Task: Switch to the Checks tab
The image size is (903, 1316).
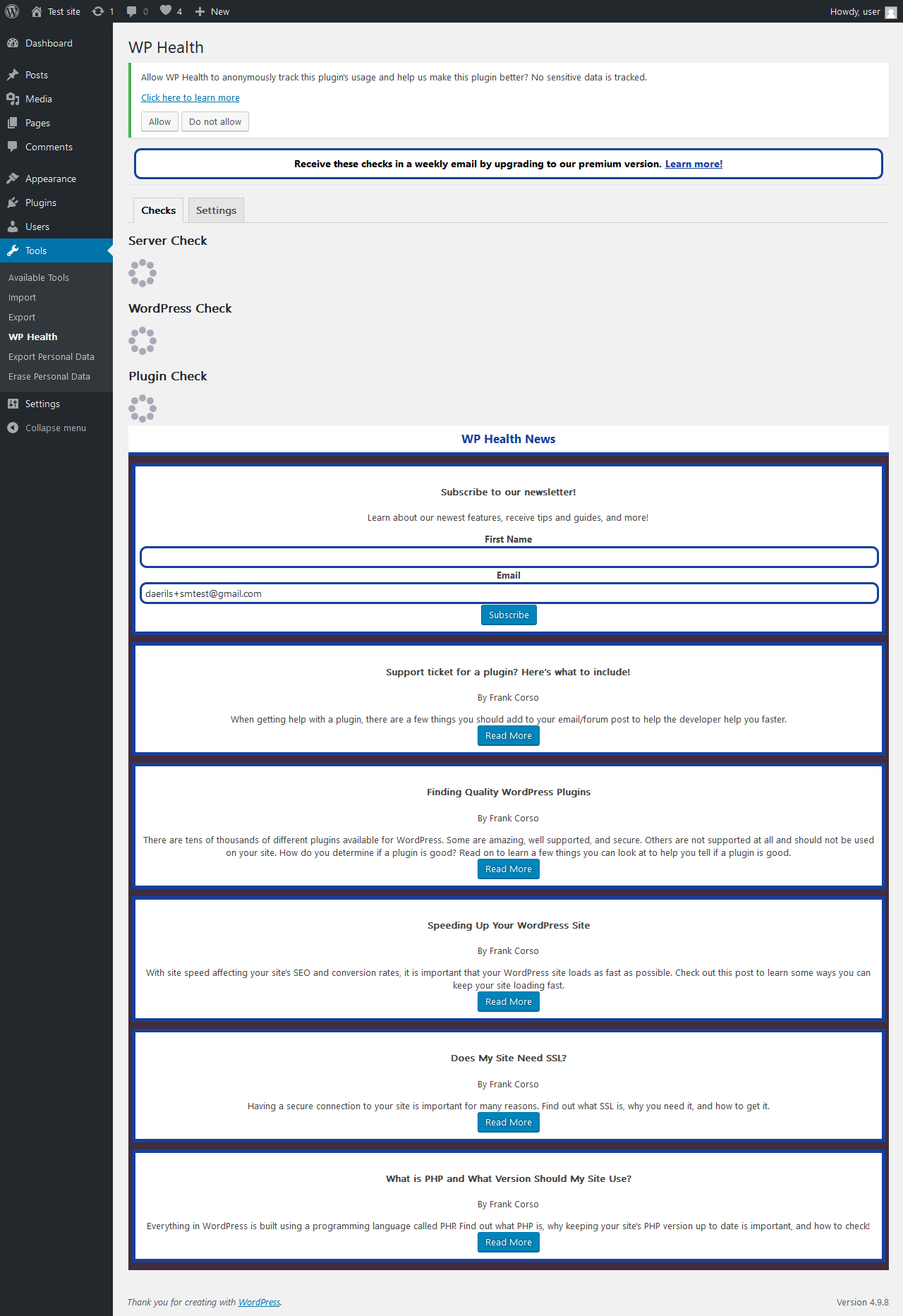Action: point(158,210)
